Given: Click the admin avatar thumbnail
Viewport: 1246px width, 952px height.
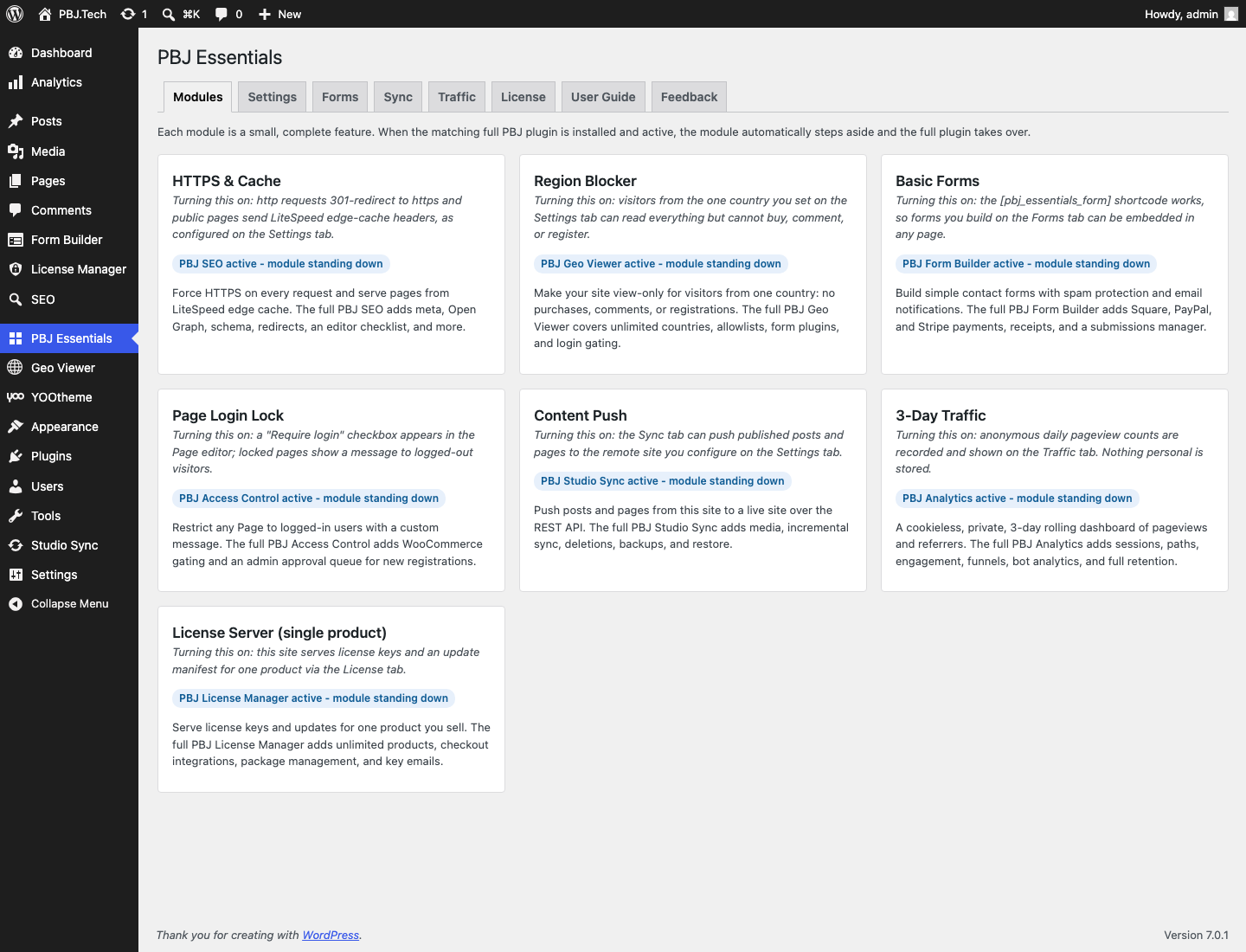Looking at the screenshot, I should (1231, 14).
